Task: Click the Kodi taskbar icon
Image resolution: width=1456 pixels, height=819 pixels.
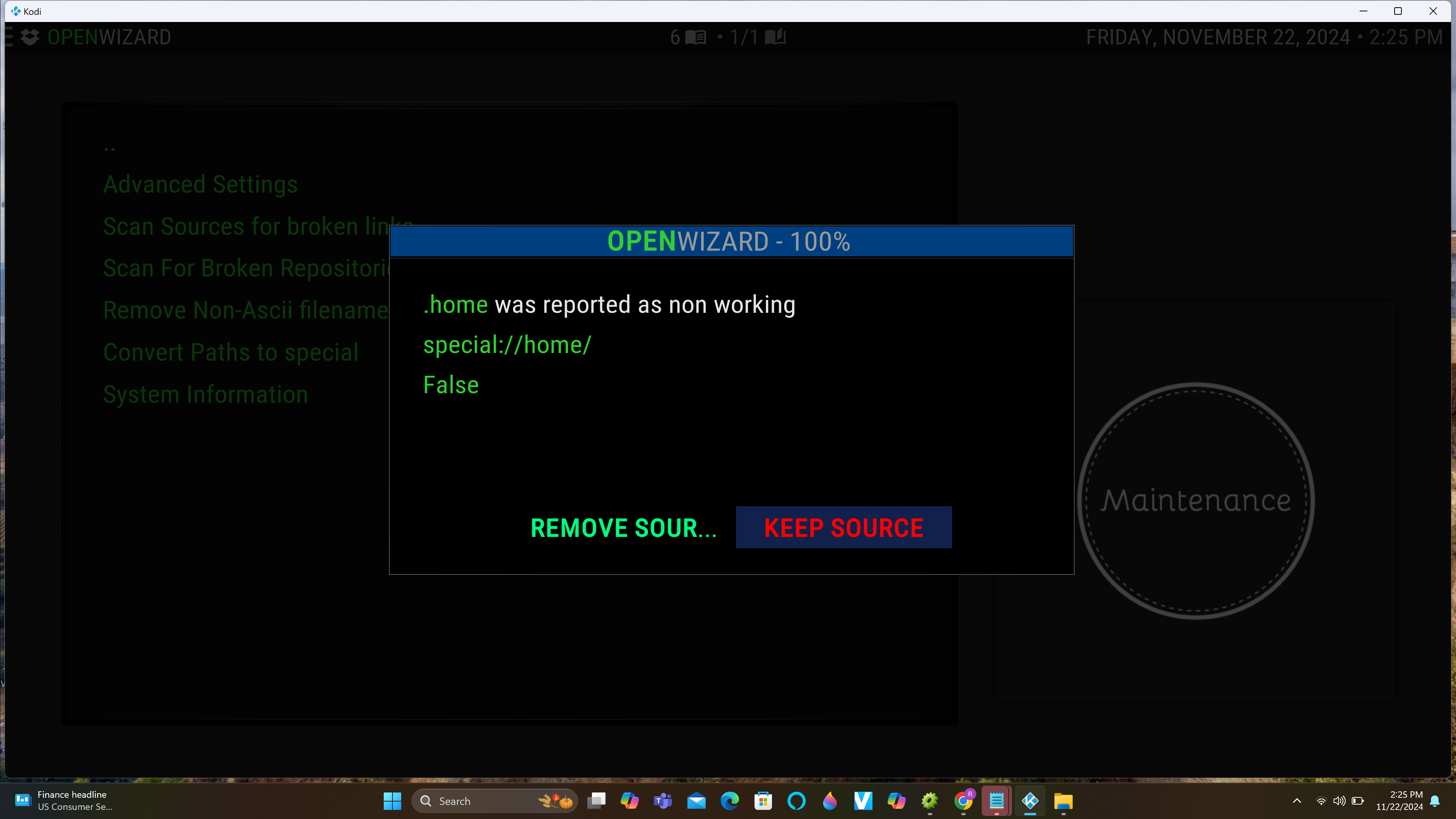Action: point(1030,801)
